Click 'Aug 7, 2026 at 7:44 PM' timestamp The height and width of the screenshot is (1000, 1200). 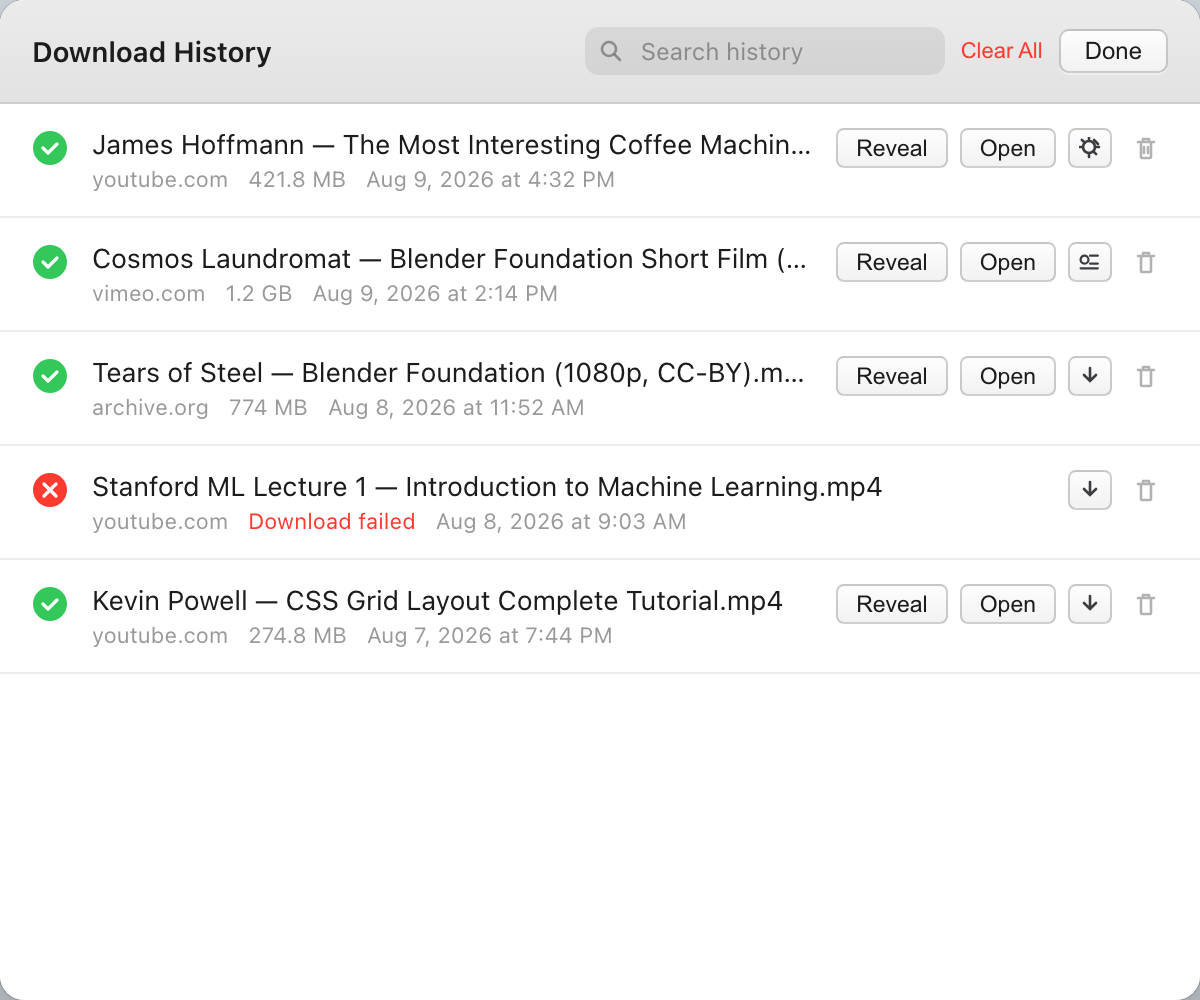490,635
